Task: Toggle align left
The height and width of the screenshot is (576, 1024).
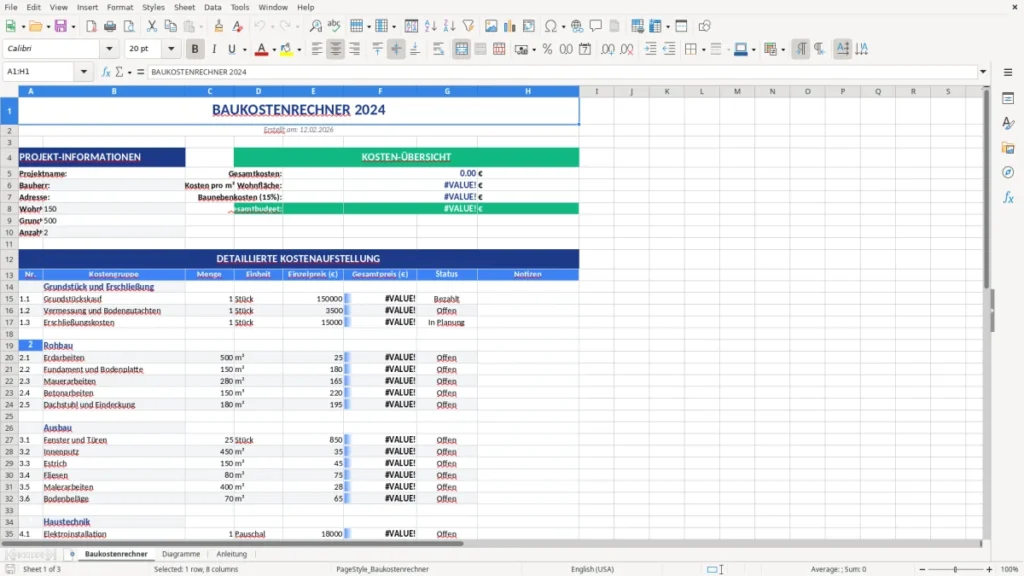Action: (317, 49)
